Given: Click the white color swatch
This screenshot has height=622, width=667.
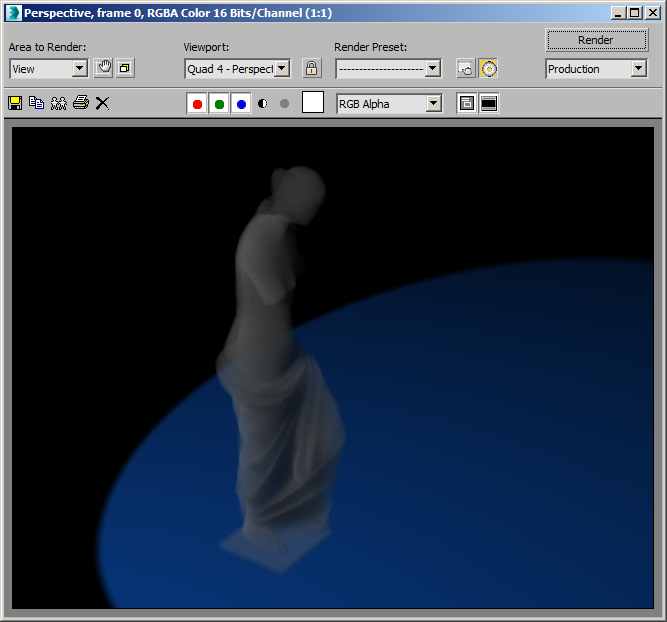Looking at the screenshot, I should 313,103.
